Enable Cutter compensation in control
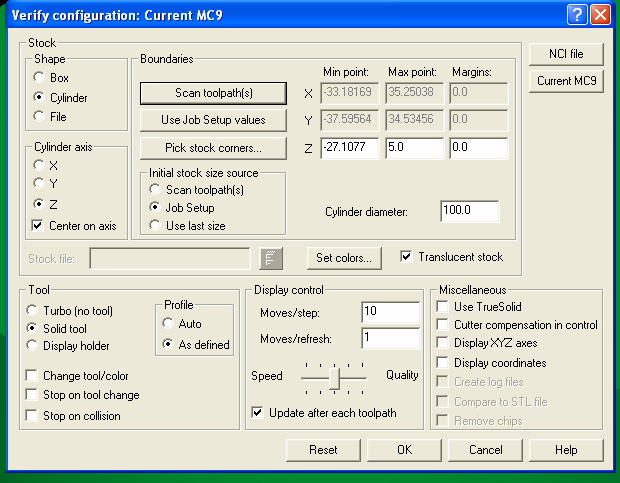The width and height of the screenshot is (620, 483). point(442,325)
